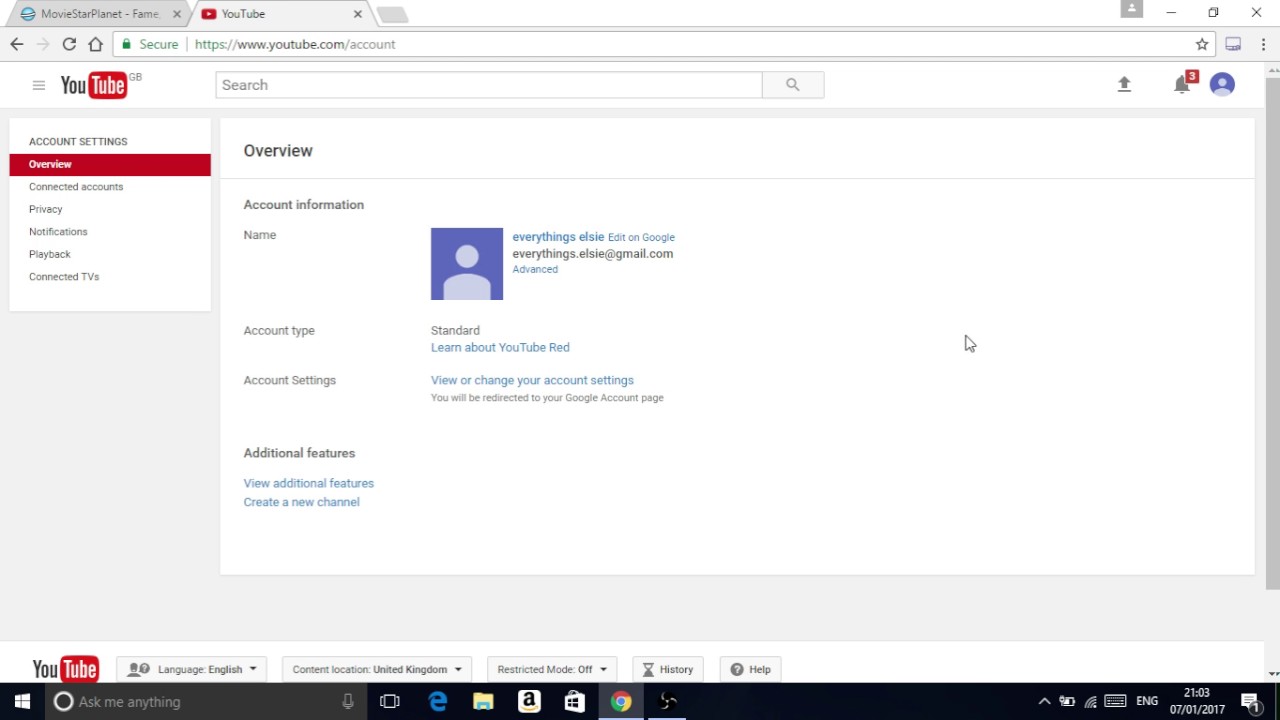Focus the YouTube search field
This screenshot has height=720, width=1280.
coord(489,85)
